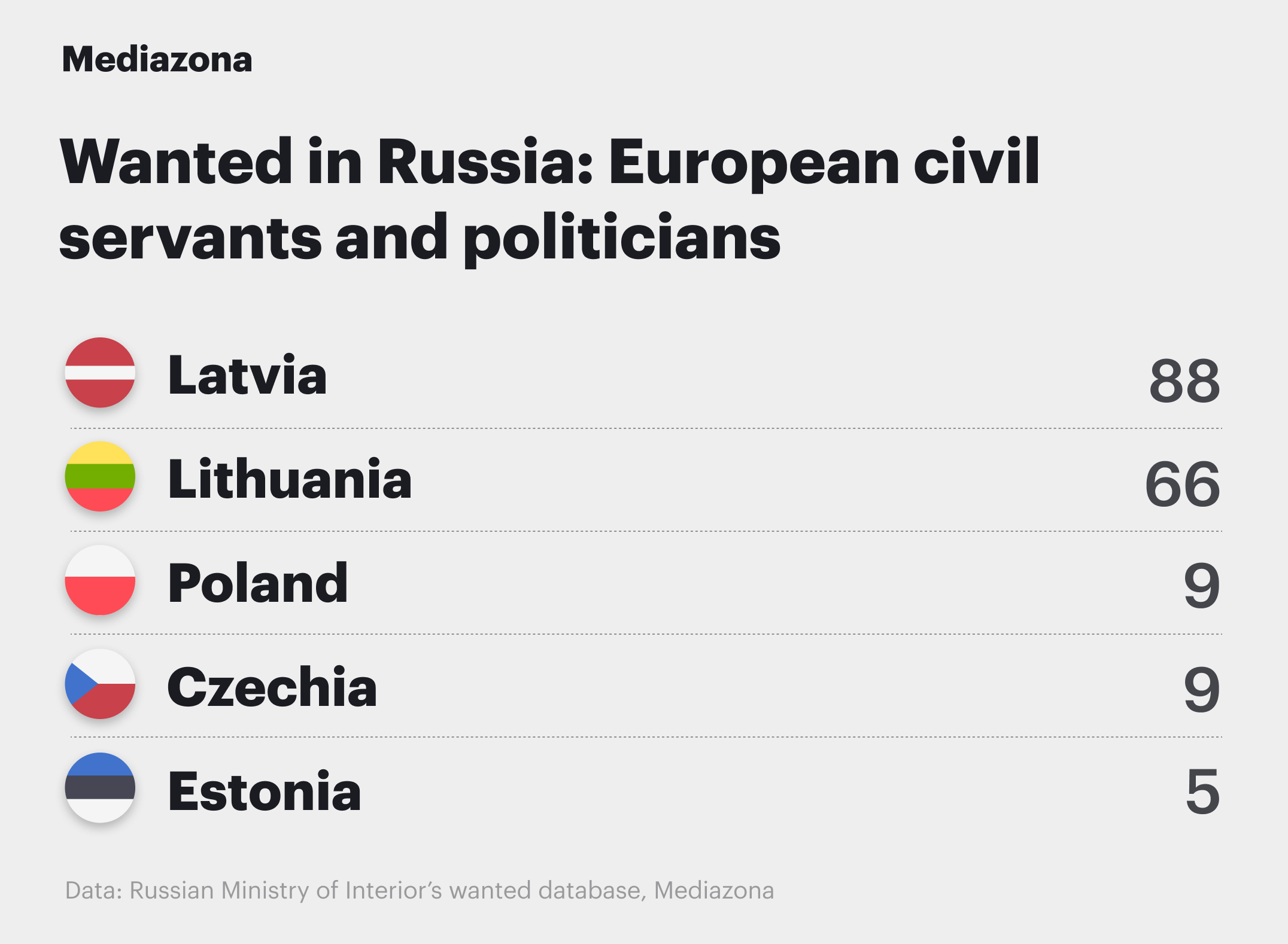Click the Czechia flag icon

[100, 684]
